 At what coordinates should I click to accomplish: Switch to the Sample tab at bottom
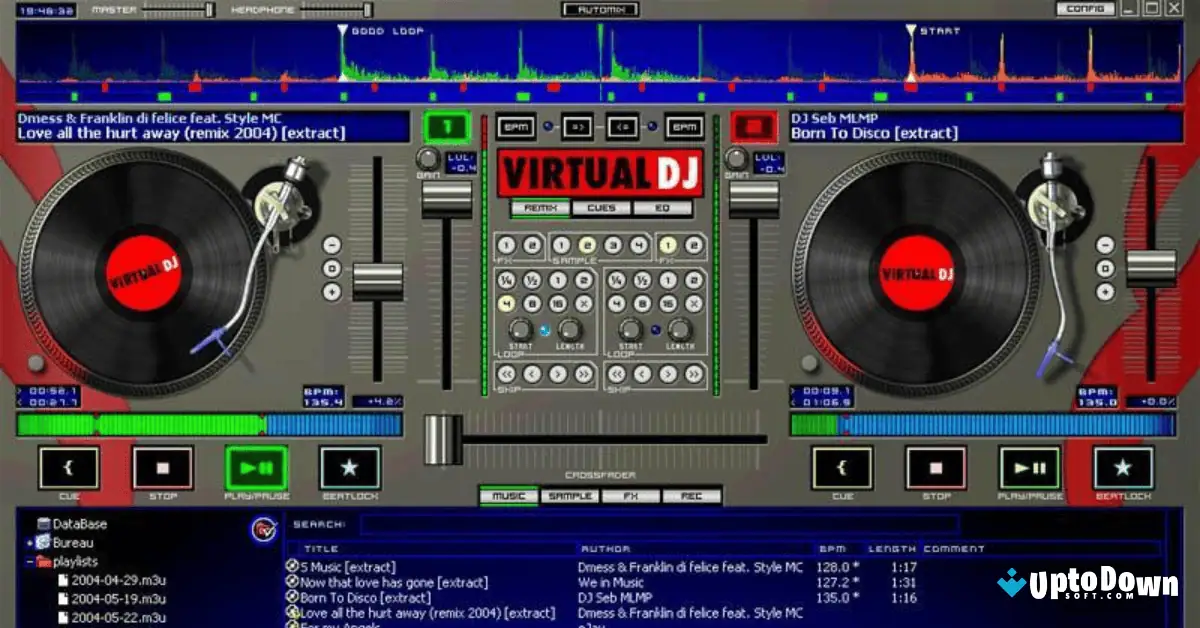[571, 495]
